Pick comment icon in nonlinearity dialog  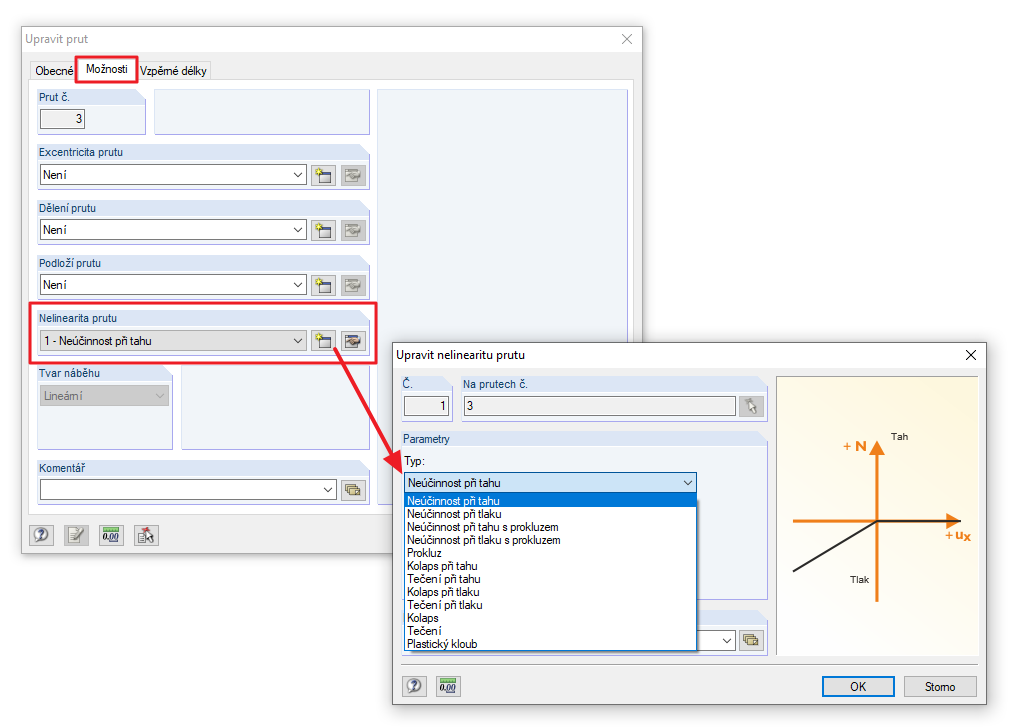(751, 640)
